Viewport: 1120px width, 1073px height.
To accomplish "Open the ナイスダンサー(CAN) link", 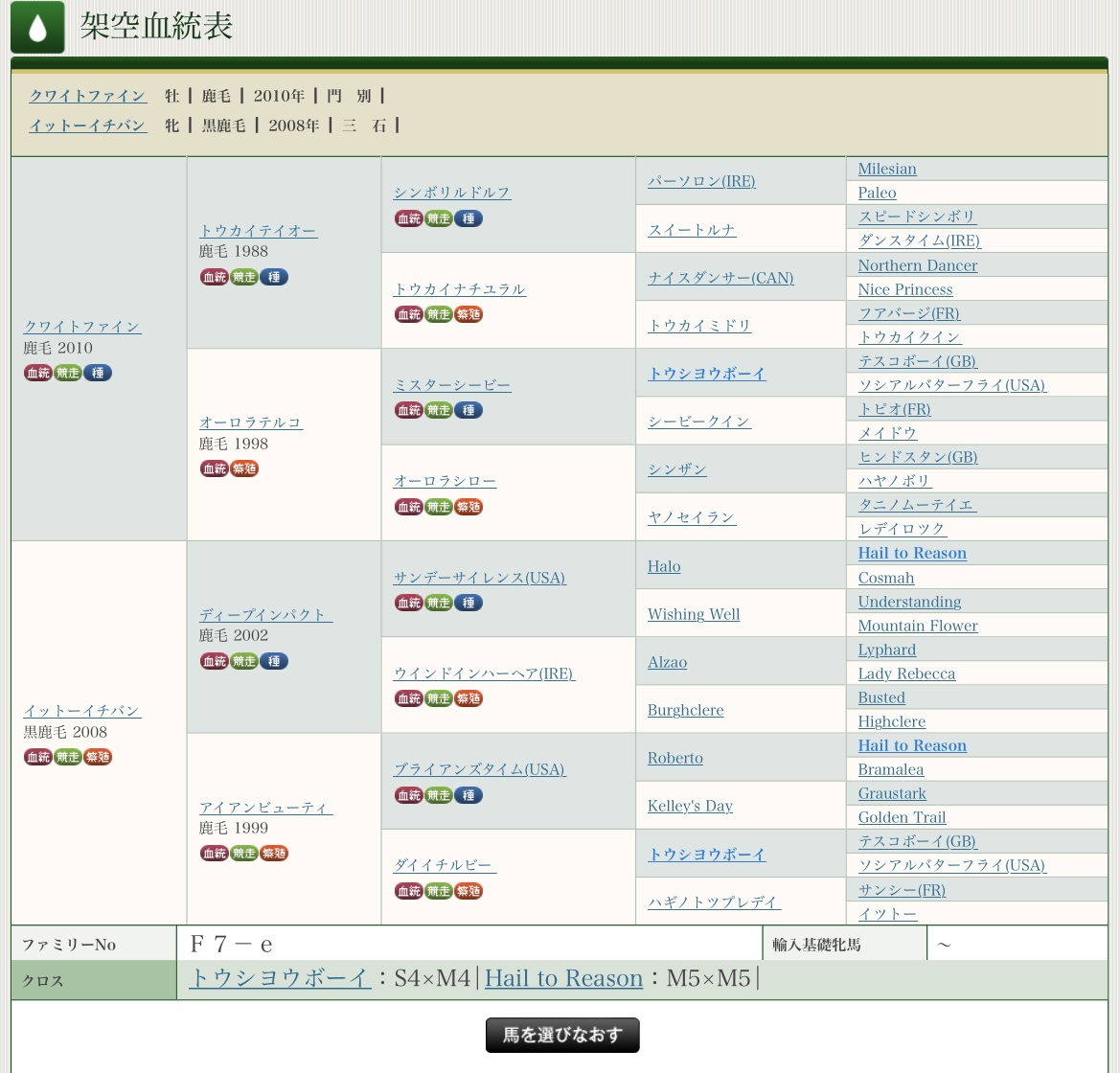I will [x=720, y=278].
